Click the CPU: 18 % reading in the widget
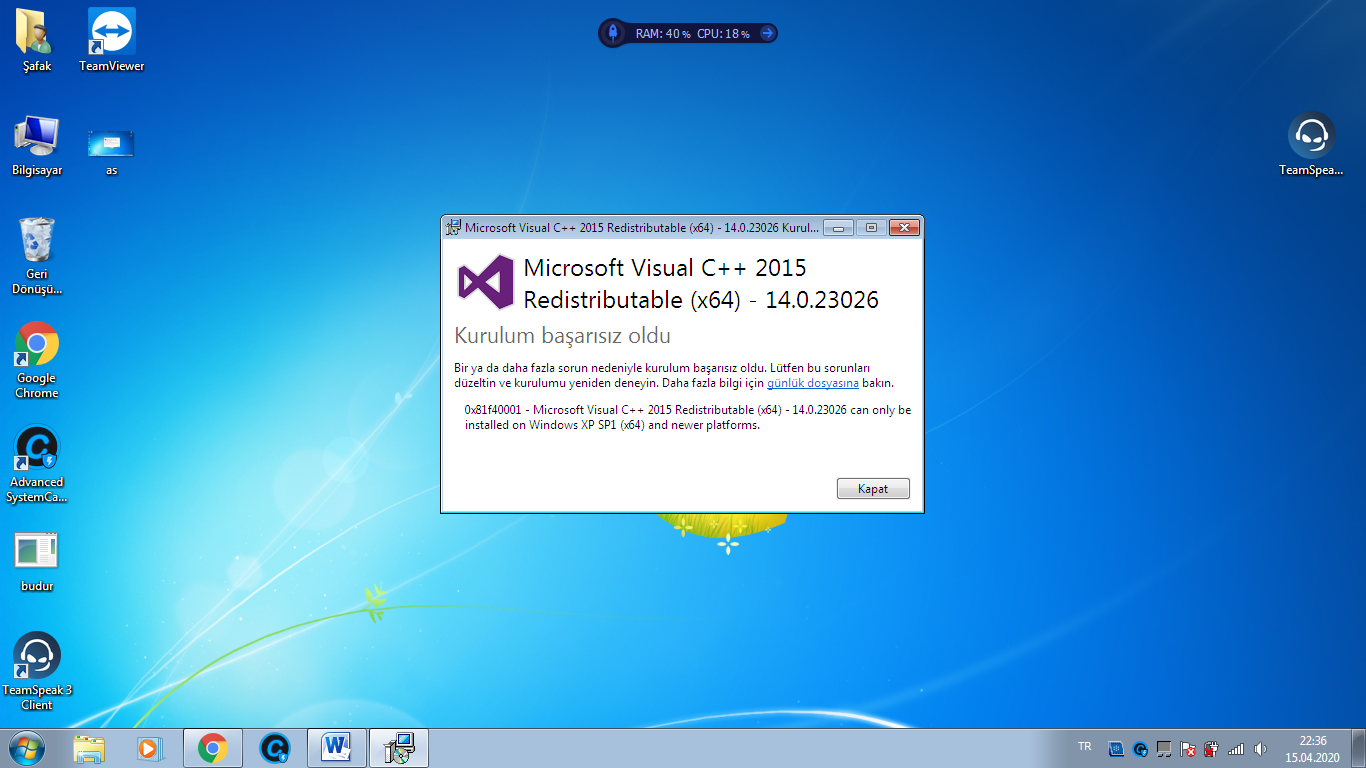 coord(723,34)
